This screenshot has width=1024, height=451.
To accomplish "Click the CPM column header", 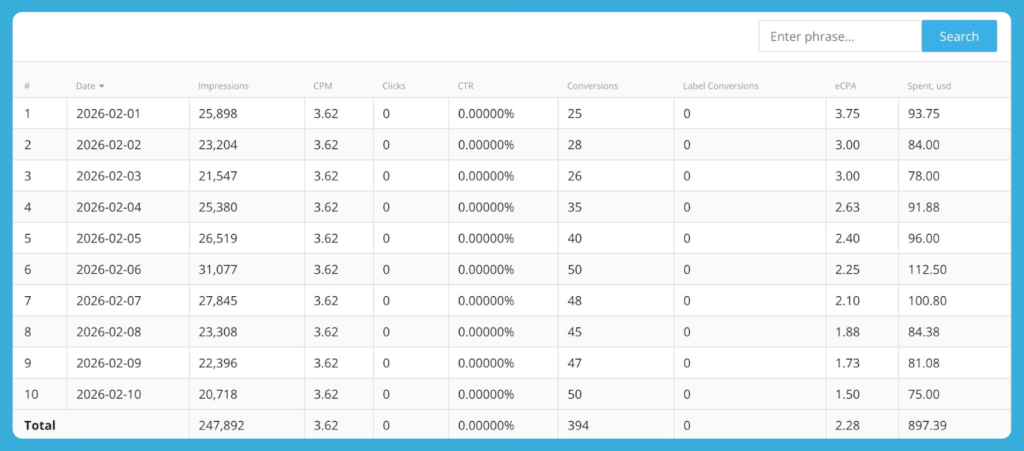I will [323, 86].
